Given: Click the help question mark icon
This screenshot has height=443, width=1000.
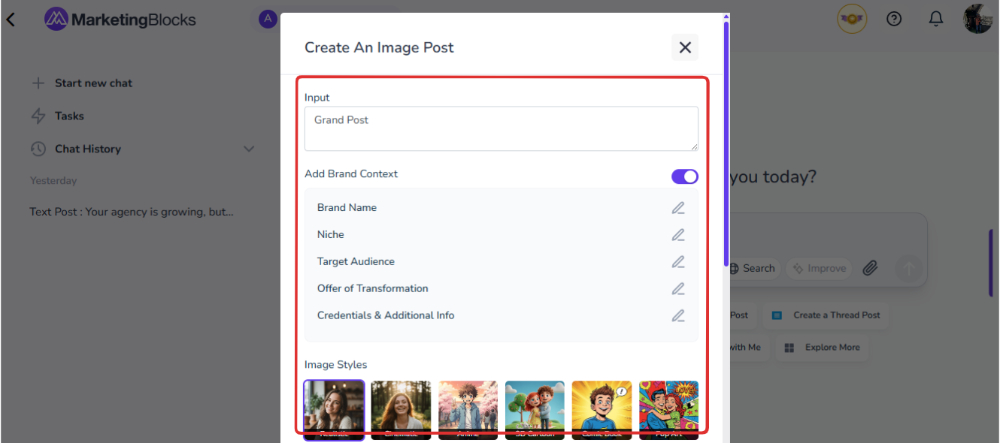Looking at the screenshot, I should click(x=894, y=19).
